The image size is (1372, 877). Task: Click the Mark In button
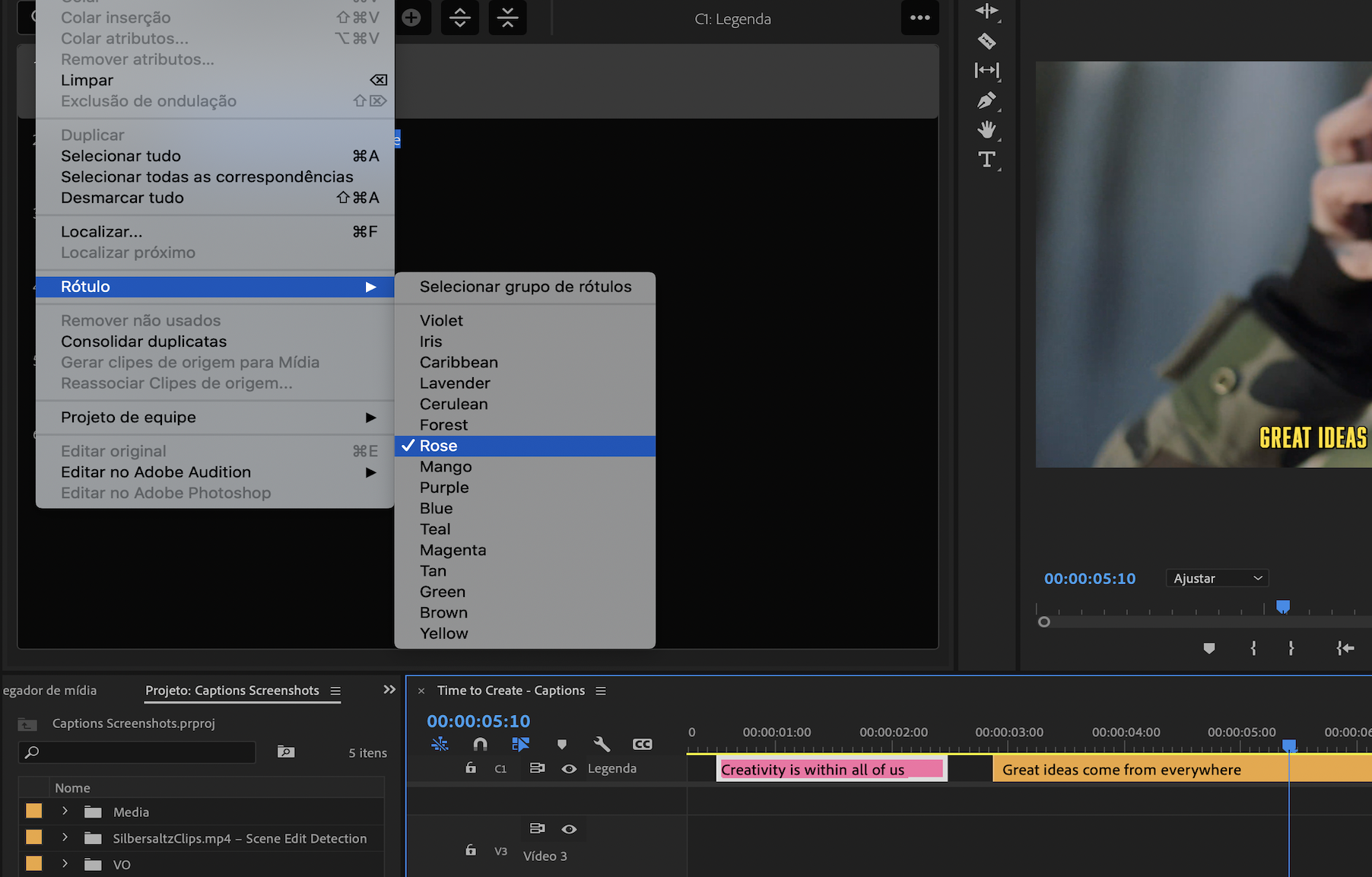1253,648
